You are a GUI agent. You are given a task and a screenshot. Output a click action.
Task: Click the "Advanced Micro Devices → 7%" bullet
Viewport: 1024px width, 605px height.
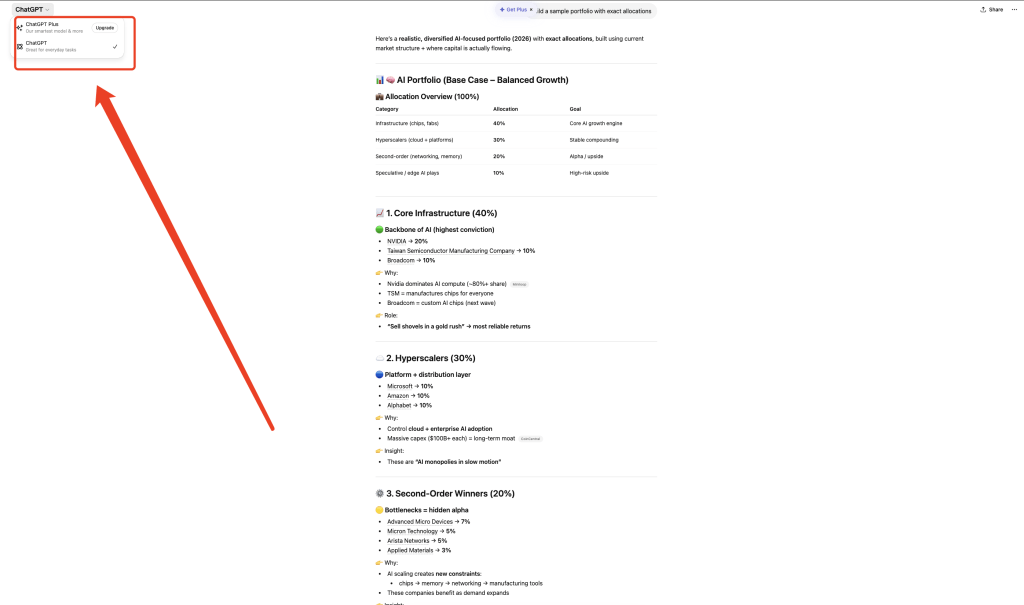pos(428,522)
